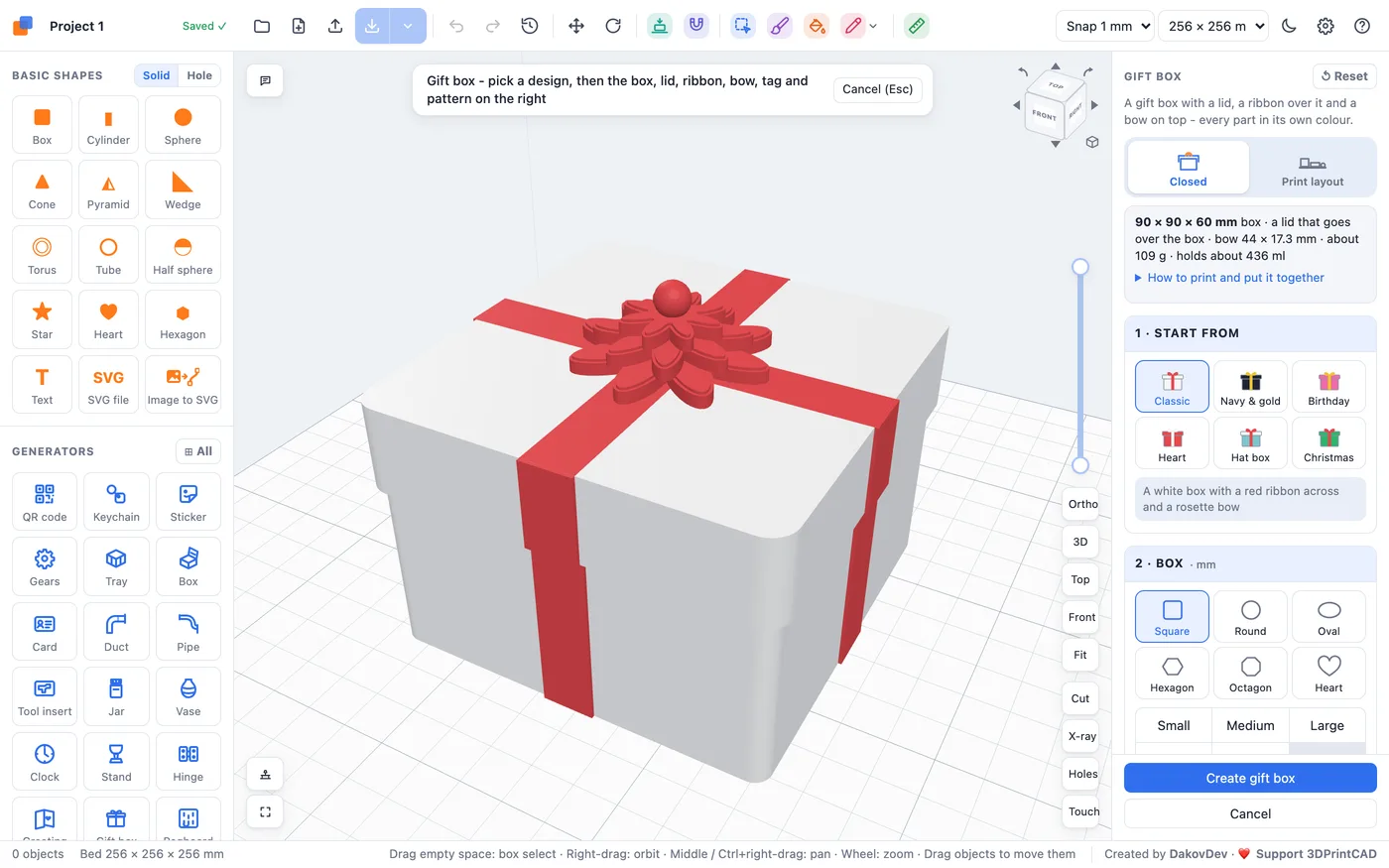Toggle the Ortho view button
This screenshot has height=868, width=1389.
click(x=1082, y=504)
